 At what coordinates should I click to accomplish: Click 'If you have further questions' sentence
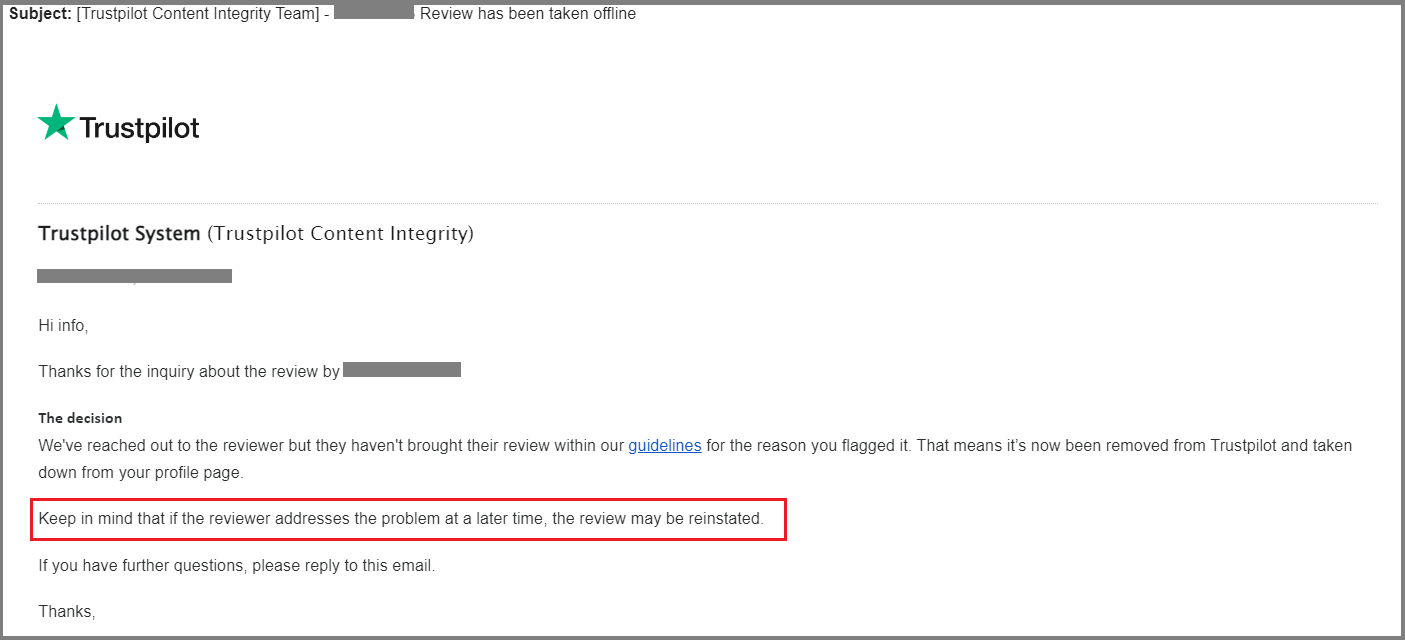tap(237, 566)
